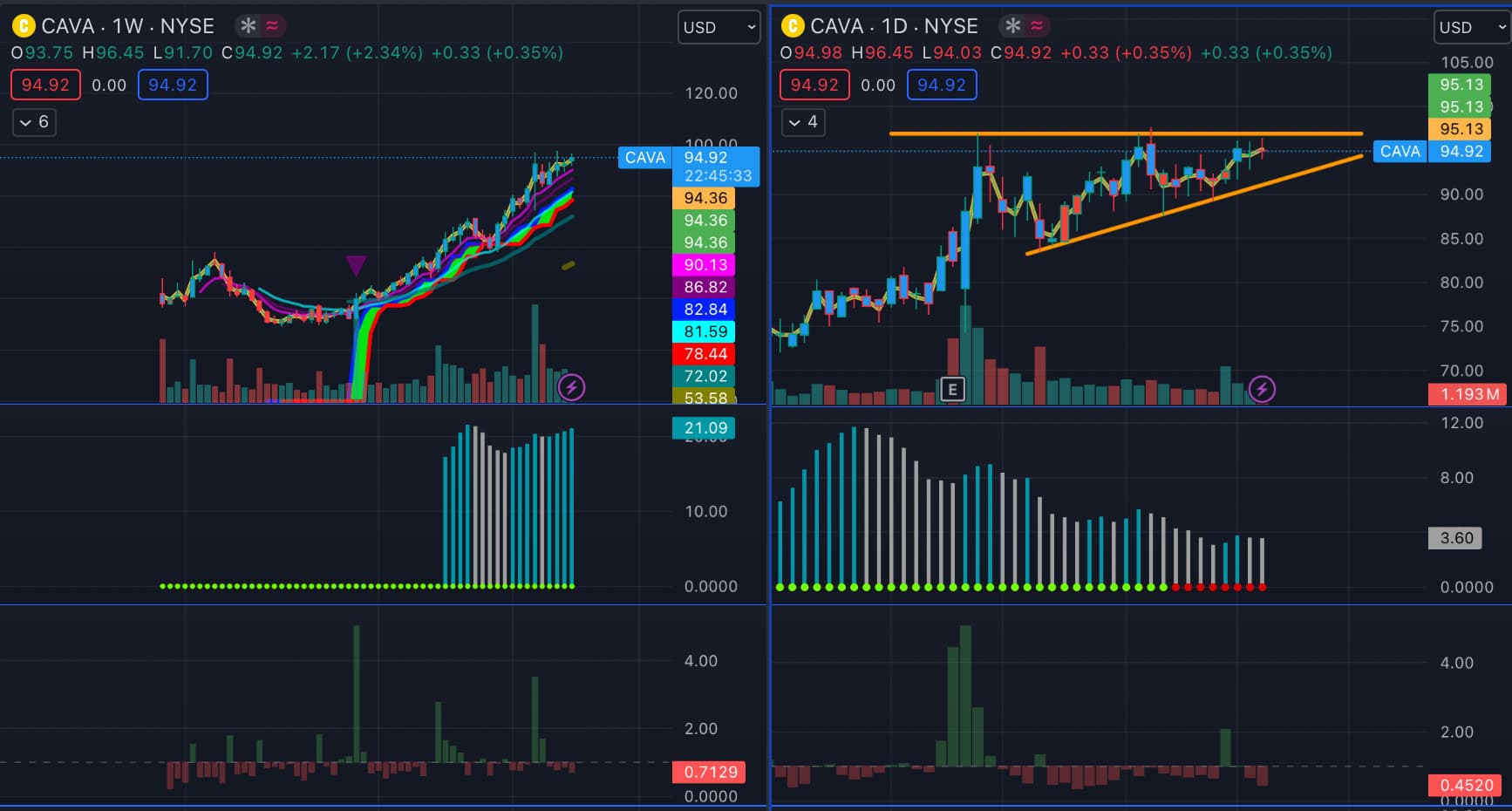The width and height of the screenshot is (1512, 811).
Task: Click the cyan 81.59 price label
Action: coord(705,331)
